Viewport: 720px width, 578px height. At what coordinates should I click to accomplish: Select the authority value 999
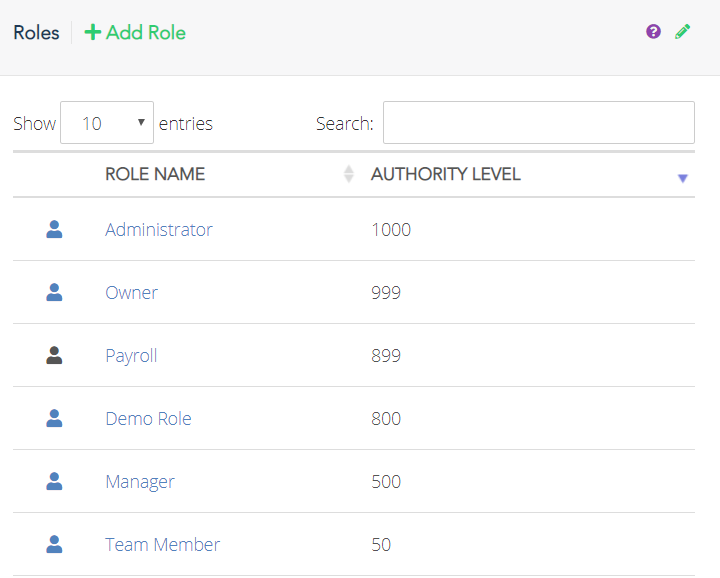pos(386,292)
